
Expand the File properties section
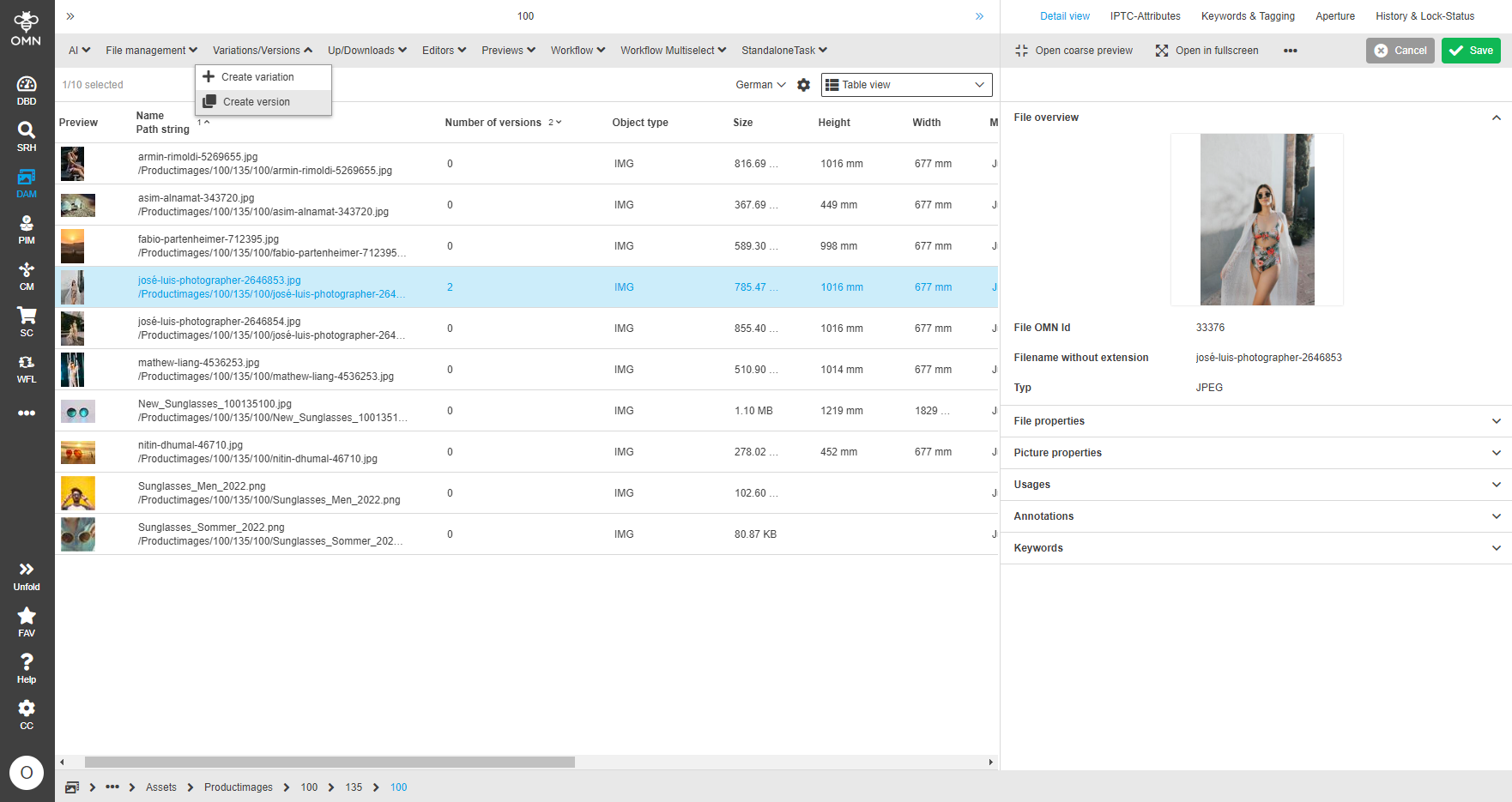coord(1255,421)
